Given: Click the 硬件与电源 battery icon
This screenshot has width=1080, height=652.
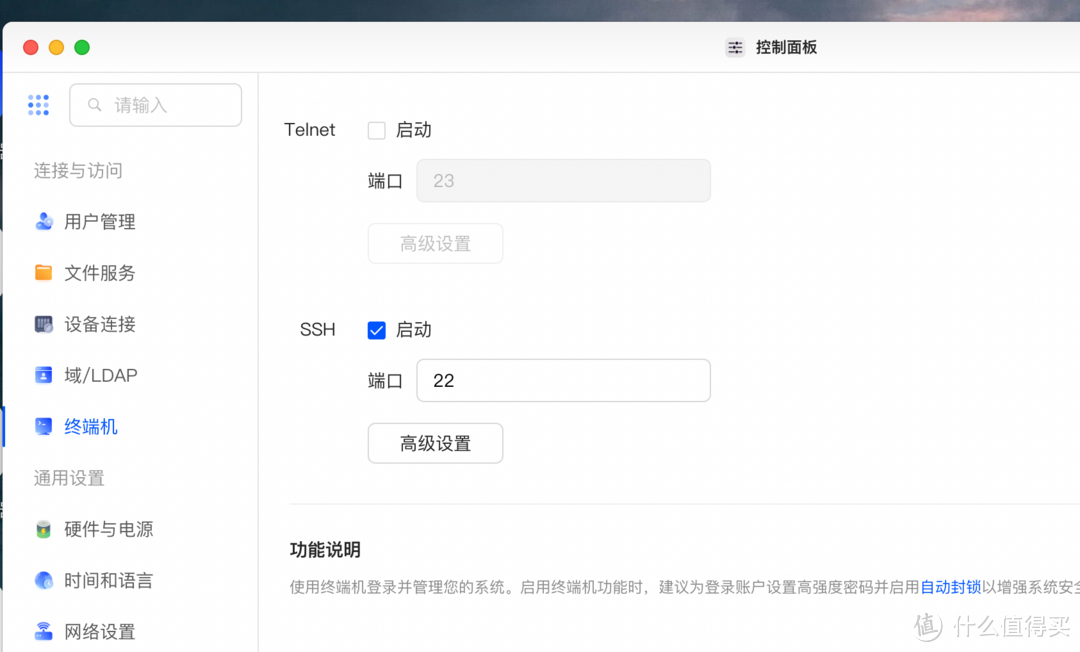Looking at the screenshot, I should (44, 529).
